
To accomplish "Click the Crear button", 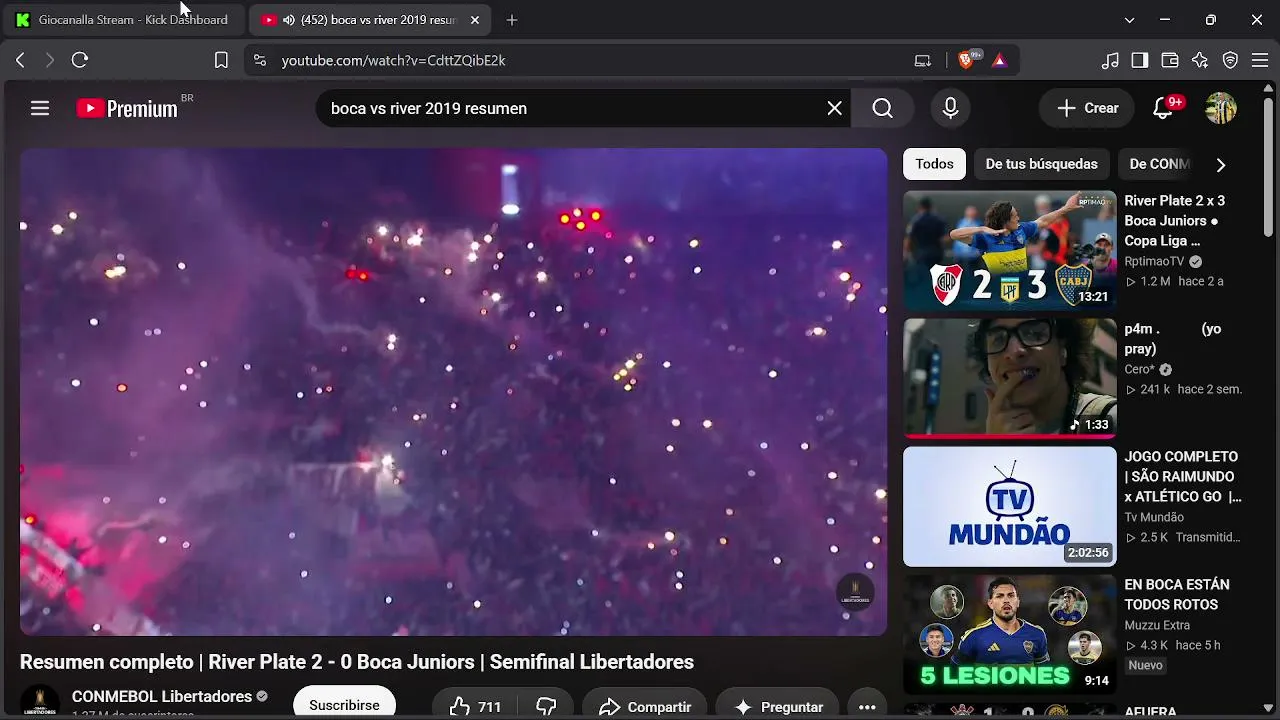I will (1087, 108).
